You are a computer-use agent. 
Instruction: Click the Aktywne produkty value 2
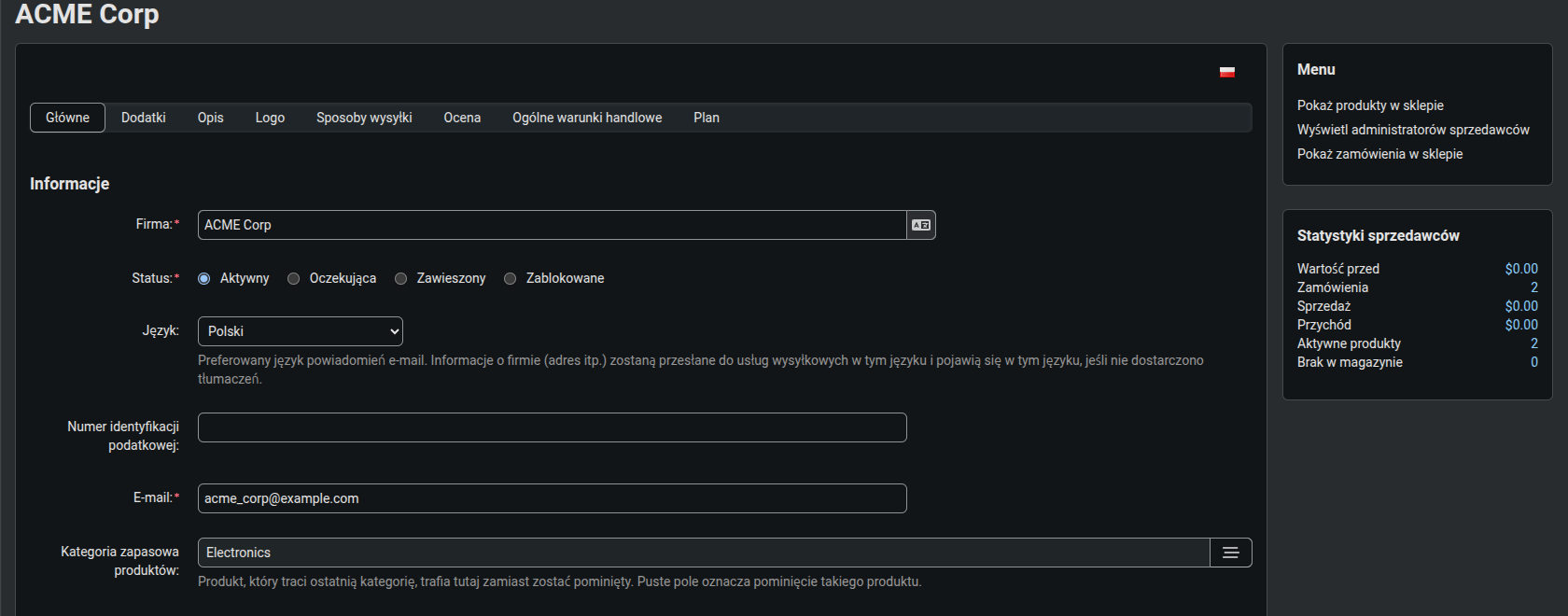(x=1533, y=343)
